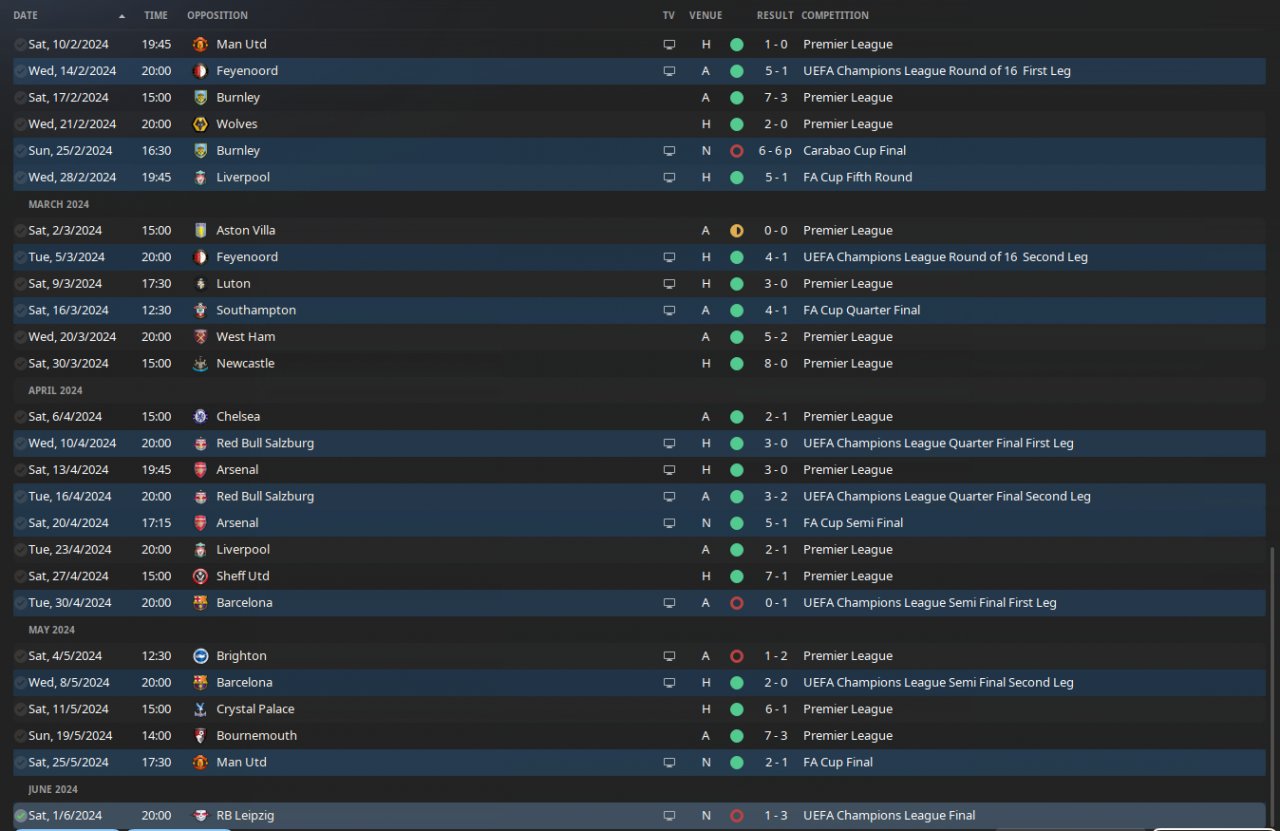Sort by the Opposition column header
Viewport: 1280px width, 831px height.
217,16
